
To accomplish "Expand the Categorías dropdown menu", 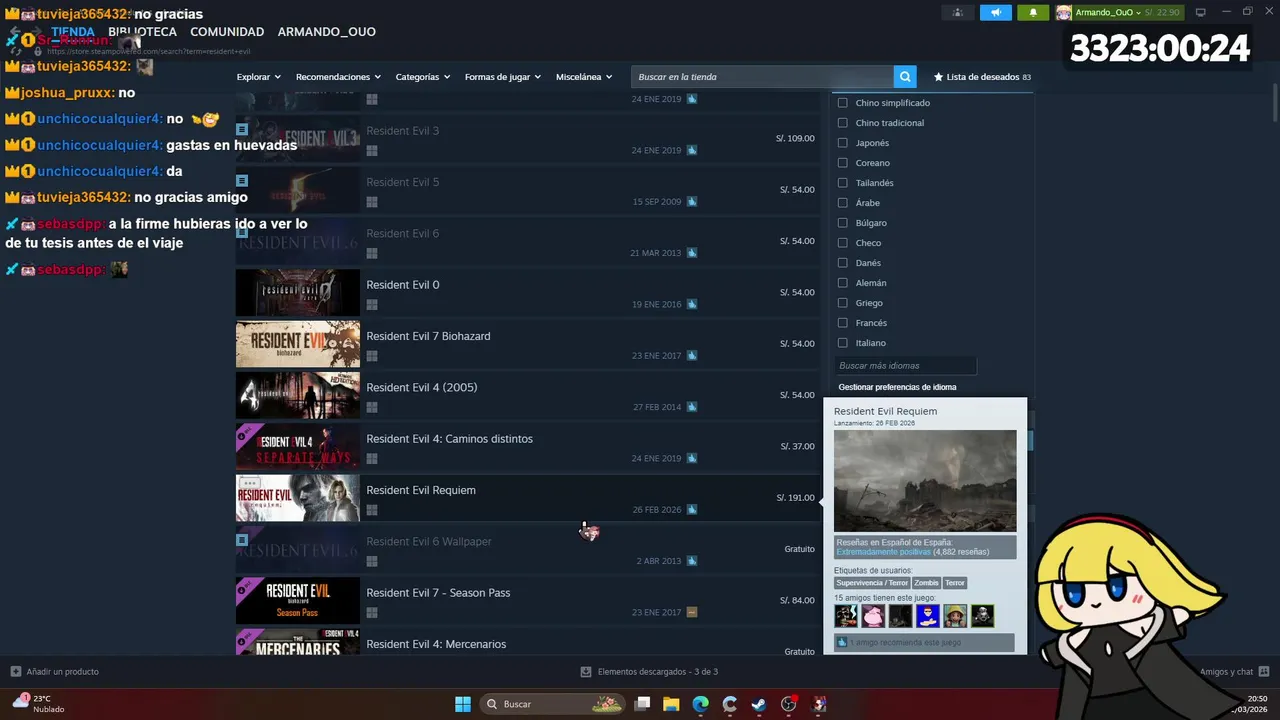I will [x=422, y=77].
